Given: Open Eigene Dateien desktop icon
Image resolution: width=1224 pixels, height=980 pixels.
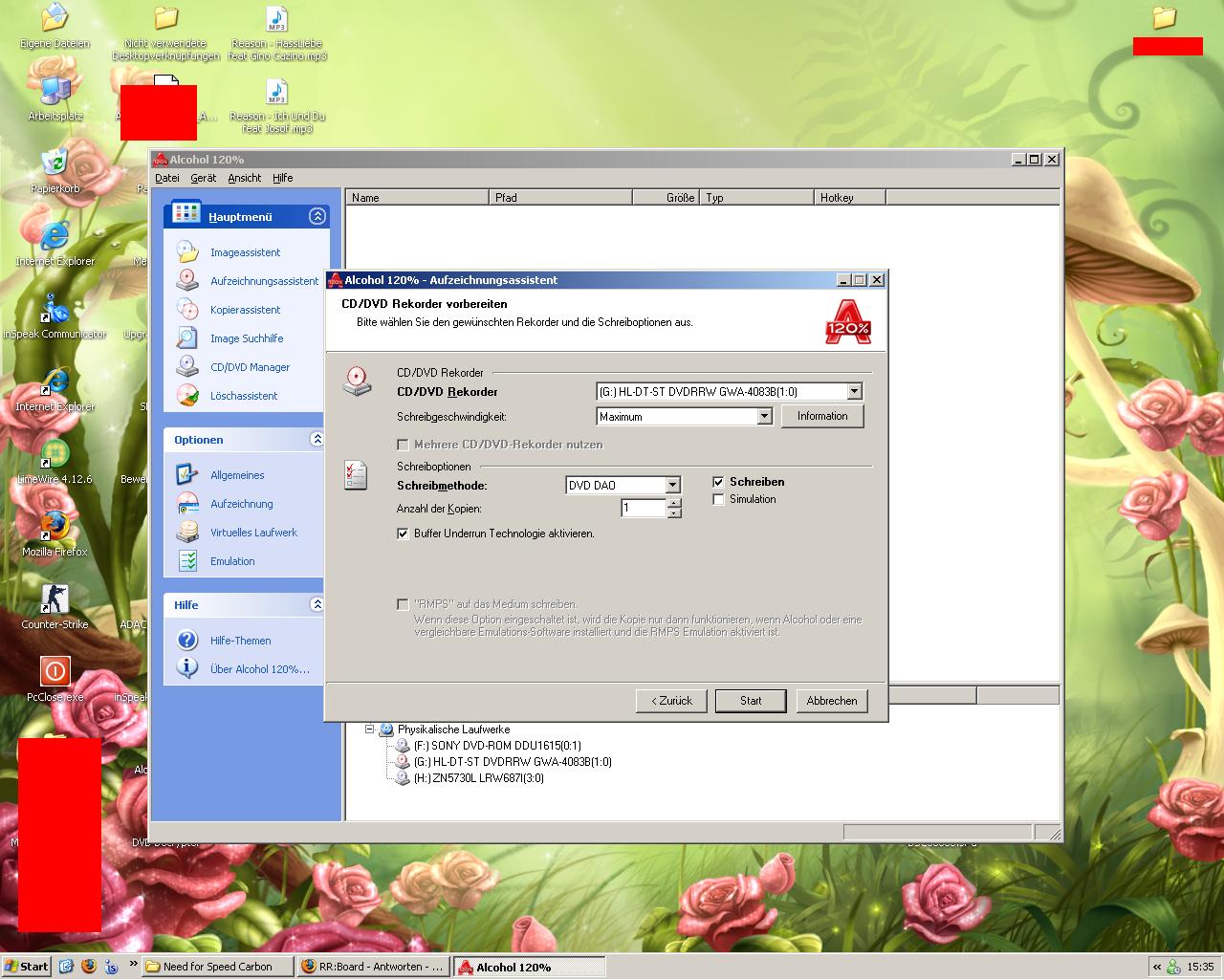Looking at the screenshot, I should tap(55, 18).
